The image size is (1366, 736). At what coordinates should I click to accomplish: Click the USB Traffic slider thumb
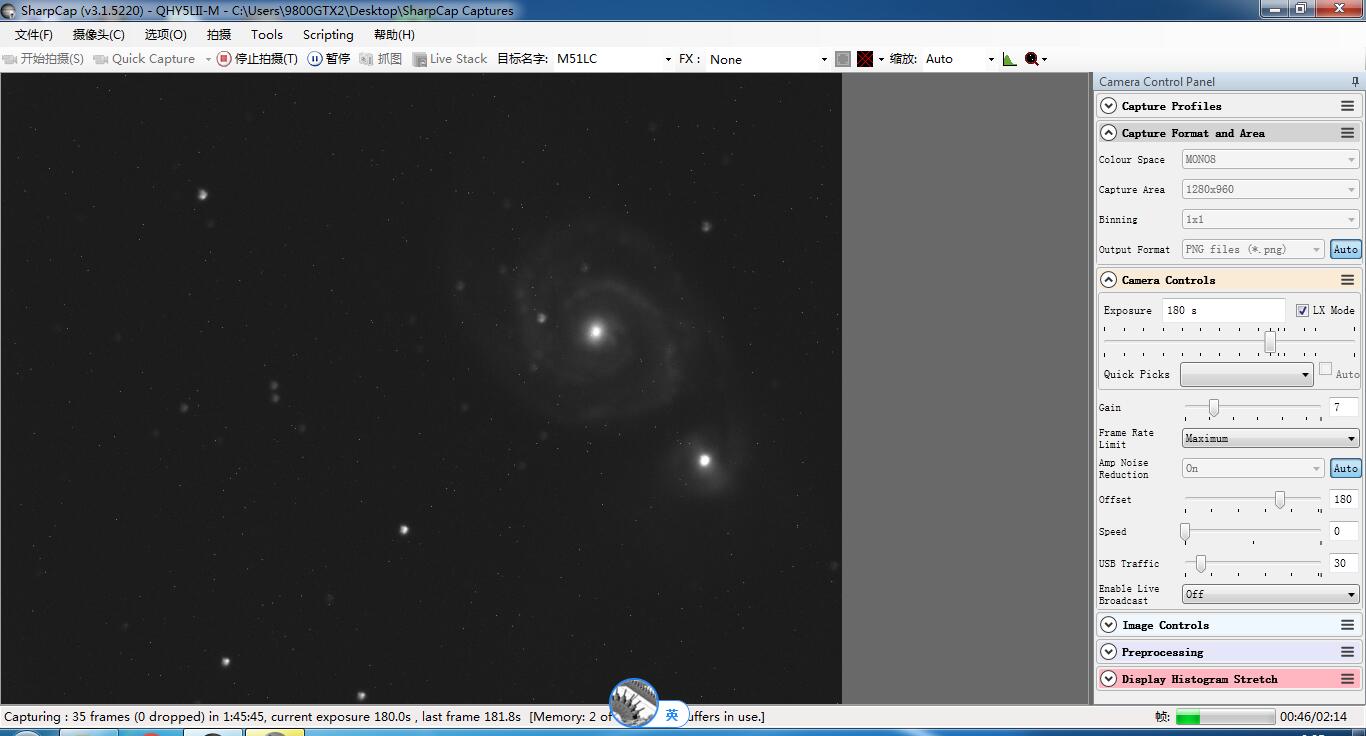click(x=1200, y=563)
